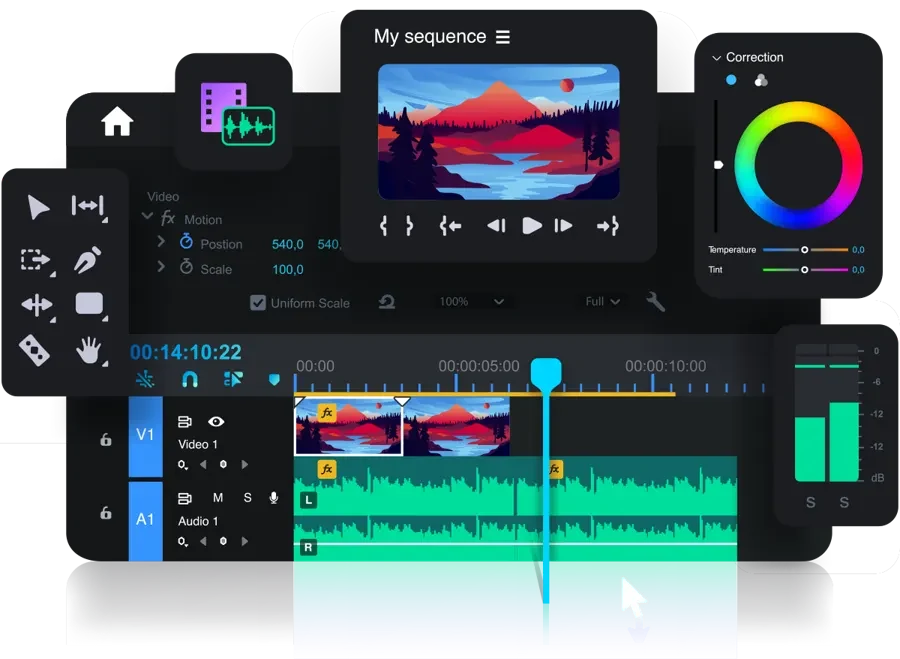Screen dimensions: 900x659
Task: Toggle the V1 track lock
Action: pos(106,440)
